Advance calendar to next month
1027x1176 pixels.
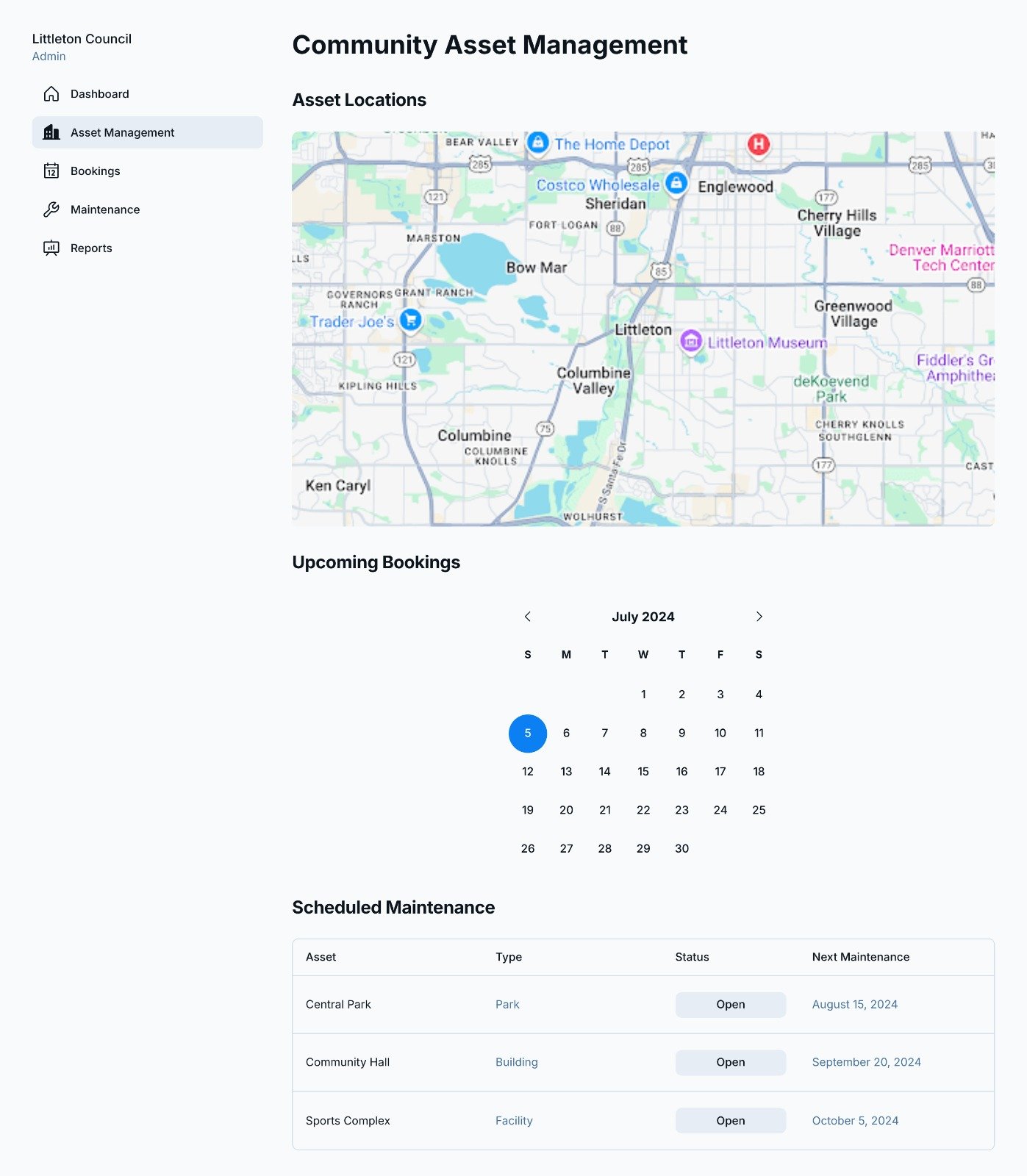[x=759, y=617]
